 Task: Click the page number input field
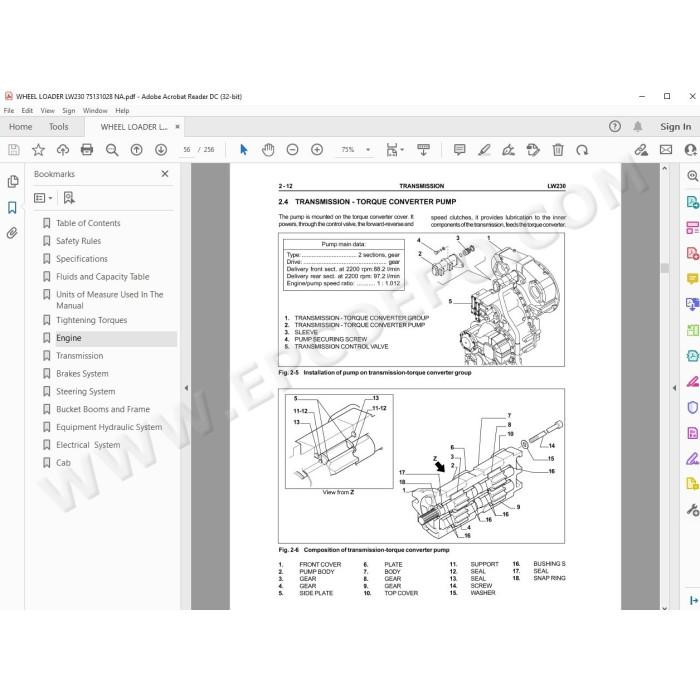click(187, 150)
